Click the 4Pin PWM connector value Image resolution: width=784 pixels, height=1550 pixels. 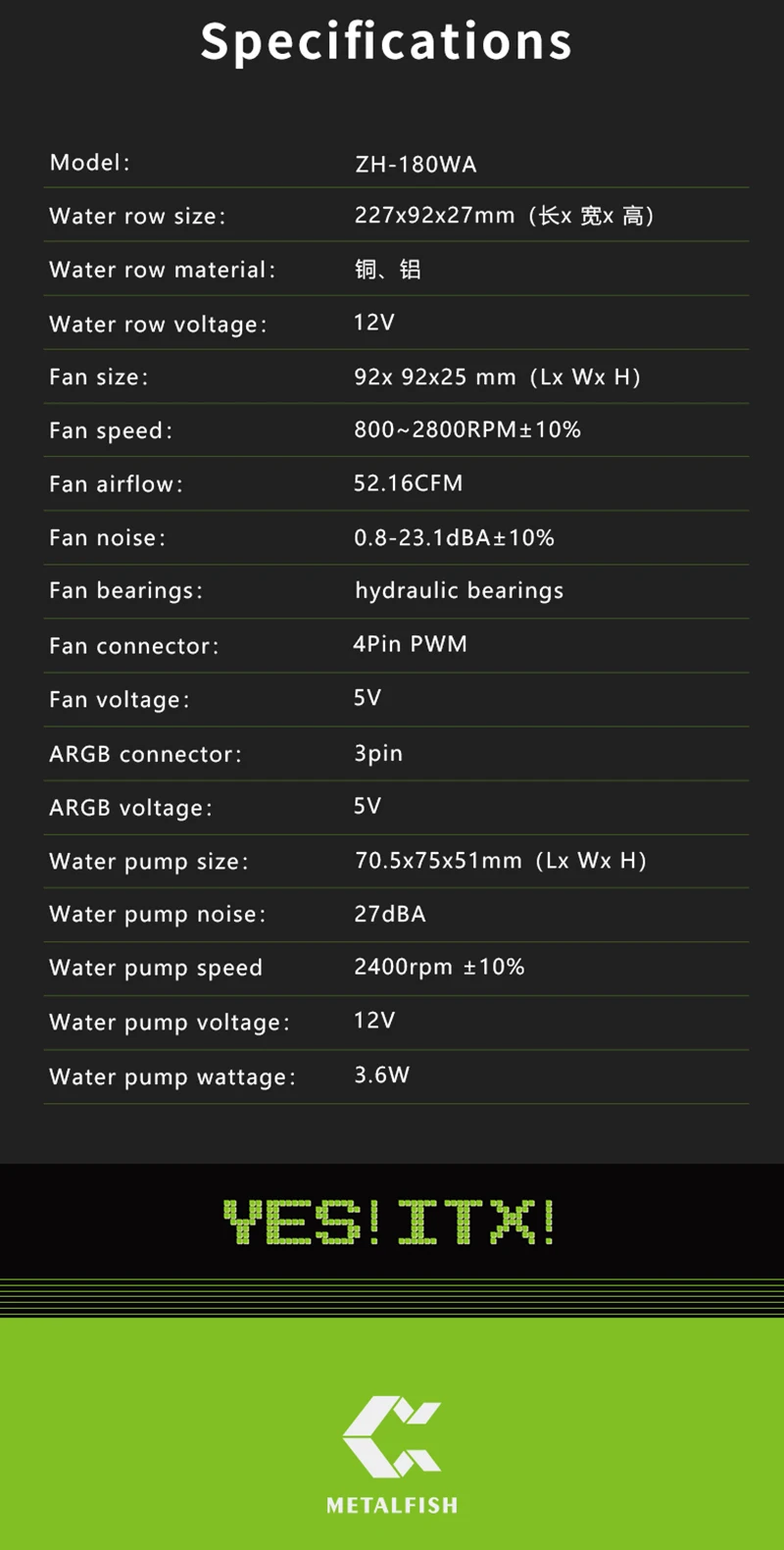click(x=410, y=644)
